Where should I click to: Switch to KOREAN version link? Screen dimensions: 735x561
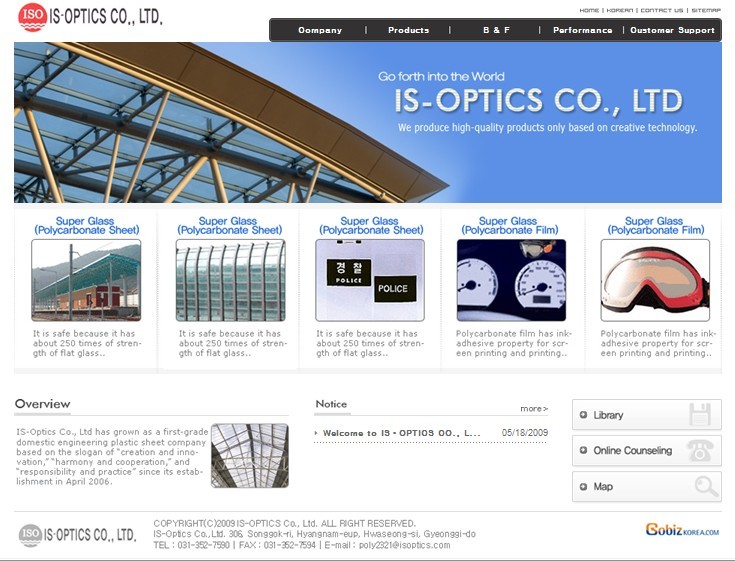(x=620, y=10)
